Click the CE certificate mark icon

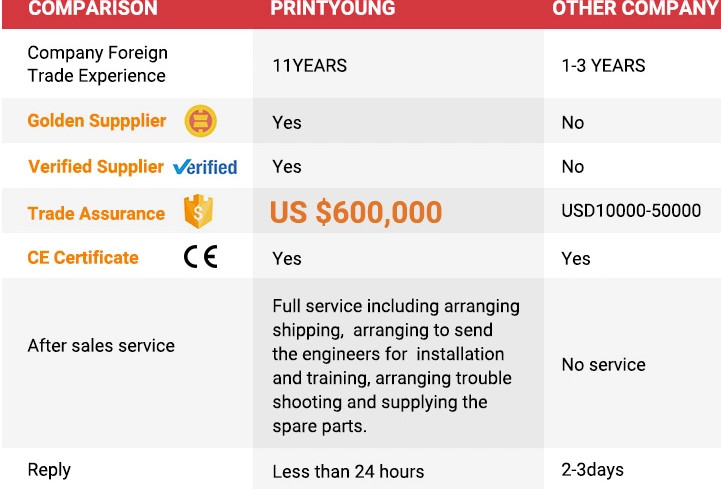point(200,257)
